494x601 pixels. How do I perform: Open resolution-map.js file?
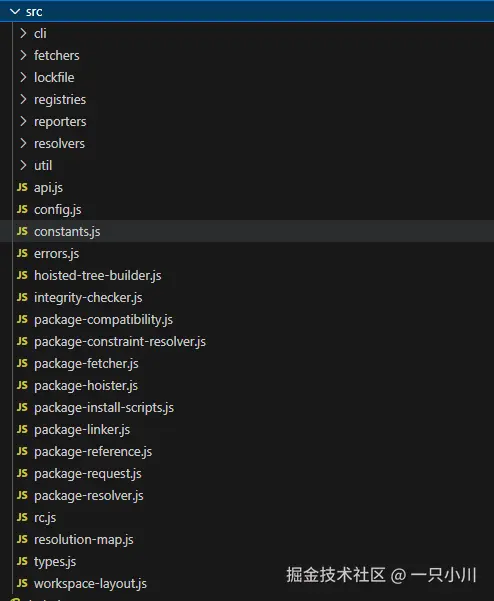coord(84,539)
